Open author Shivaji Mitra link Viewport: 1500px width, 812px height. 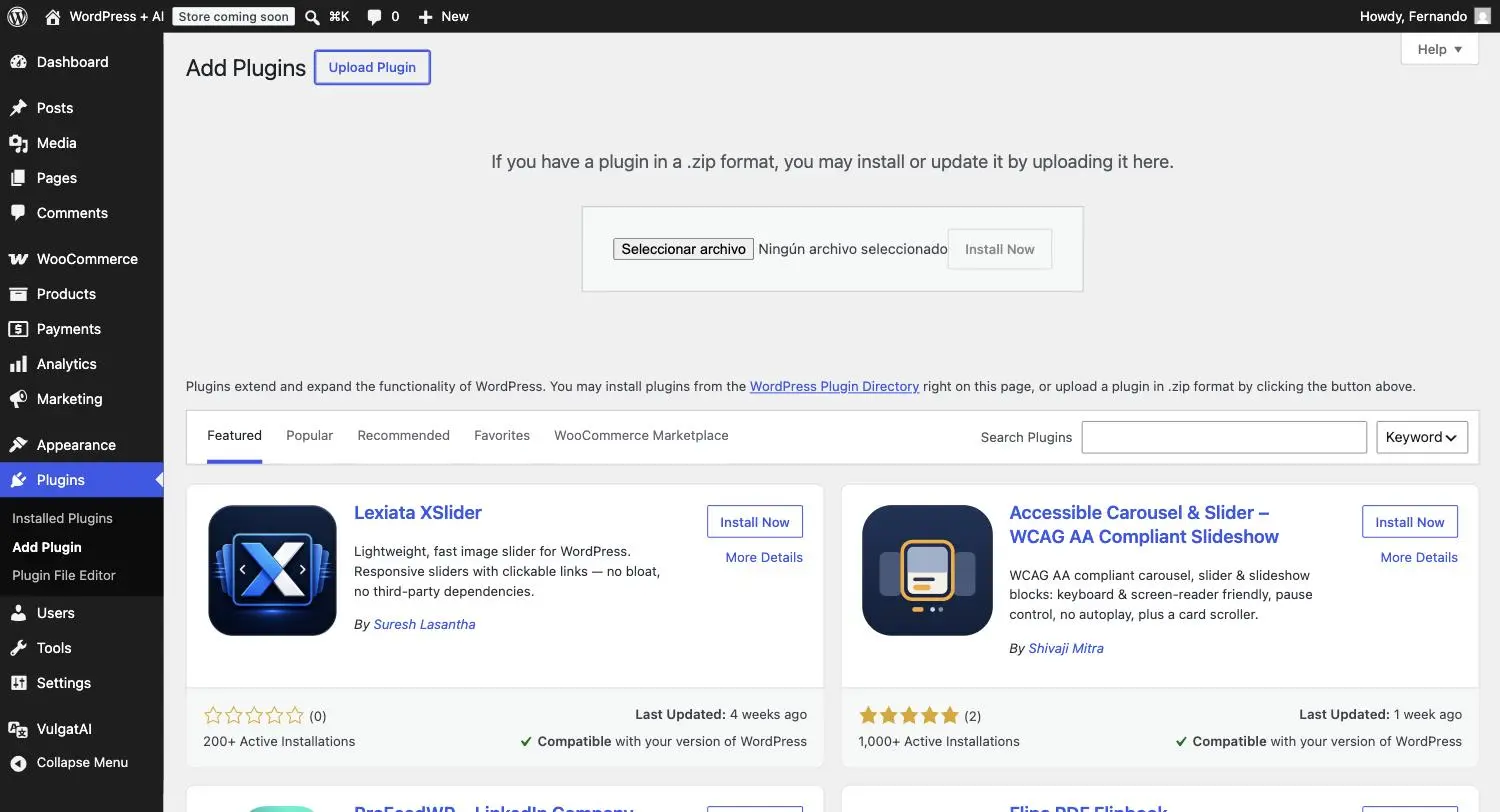pos(1066,648)
